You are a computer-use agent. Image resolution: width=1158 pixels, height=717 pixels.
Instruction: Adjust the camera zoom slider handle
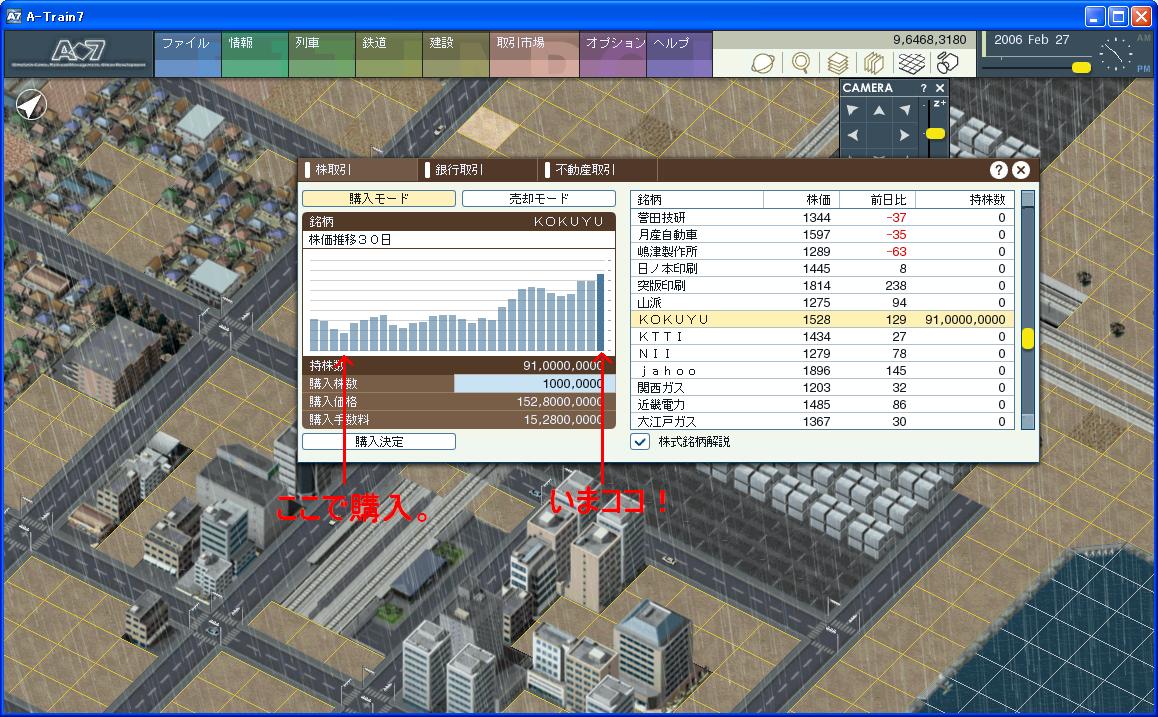pos(936,134)
